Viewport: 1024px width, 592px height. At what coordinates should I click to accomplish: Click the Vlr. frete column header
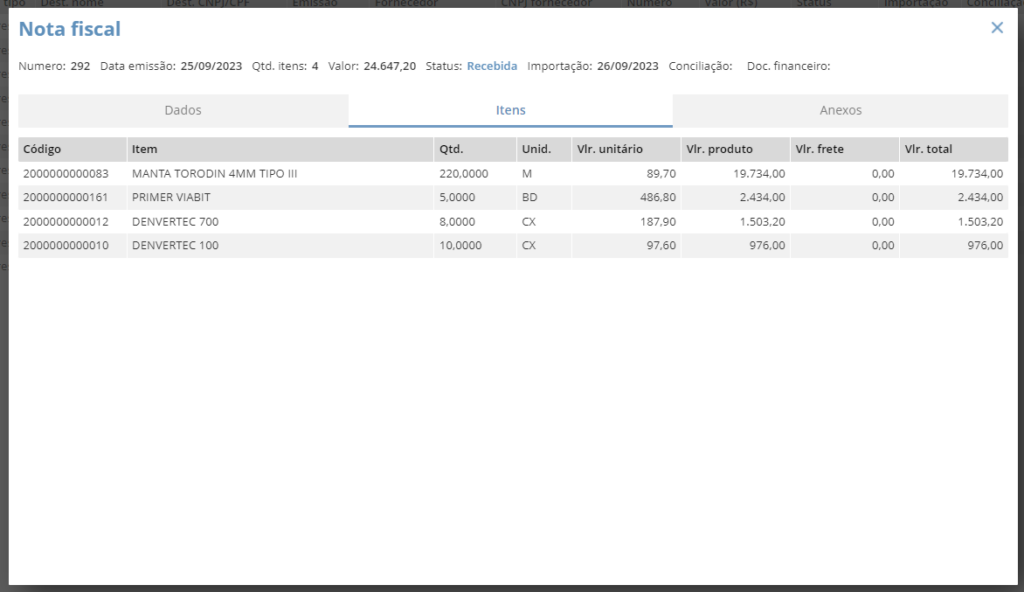coord(844,149)
